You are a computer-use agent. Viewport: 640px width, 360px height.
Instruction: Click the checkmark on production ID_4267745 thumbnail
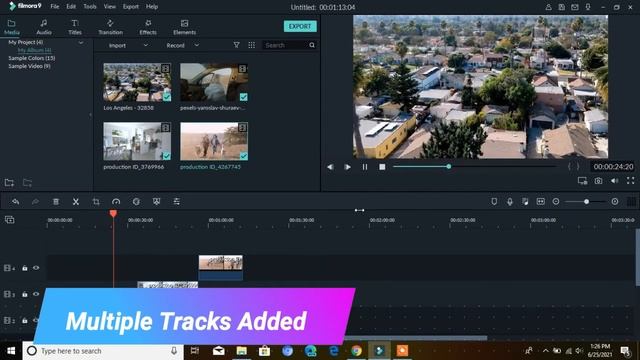(243, 156)
